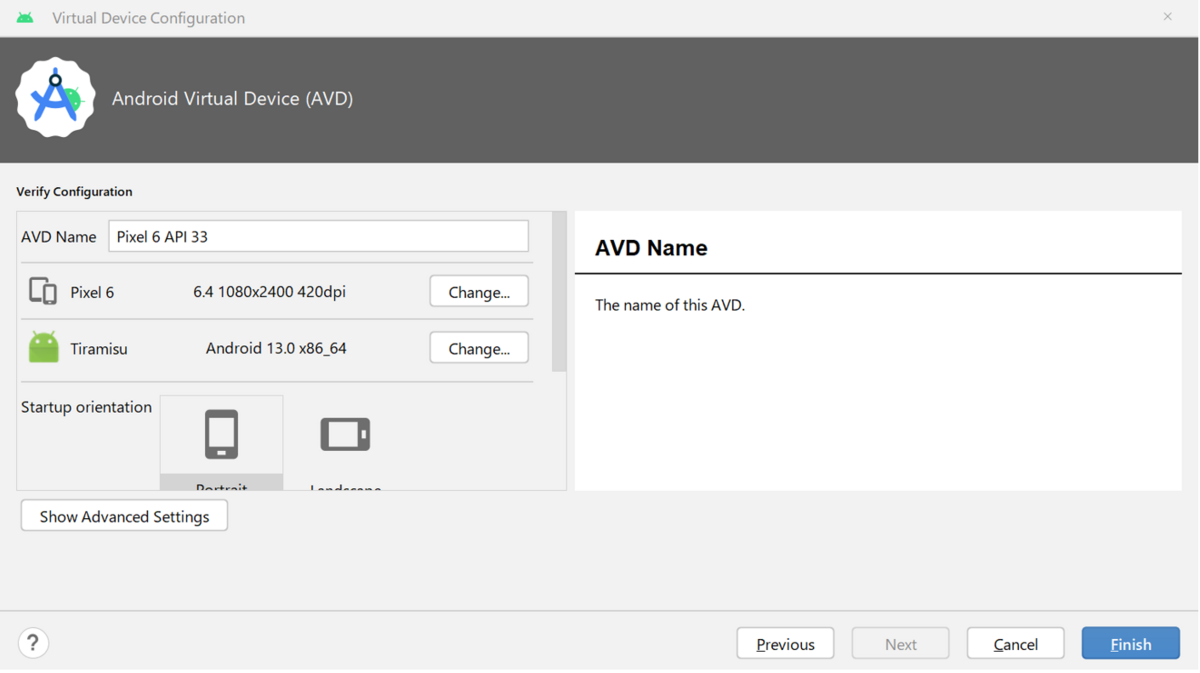Click the Tiramisu Android robot icon
Image resolution: width=1200 pixels, height=673 pixels.
(43, 347)
